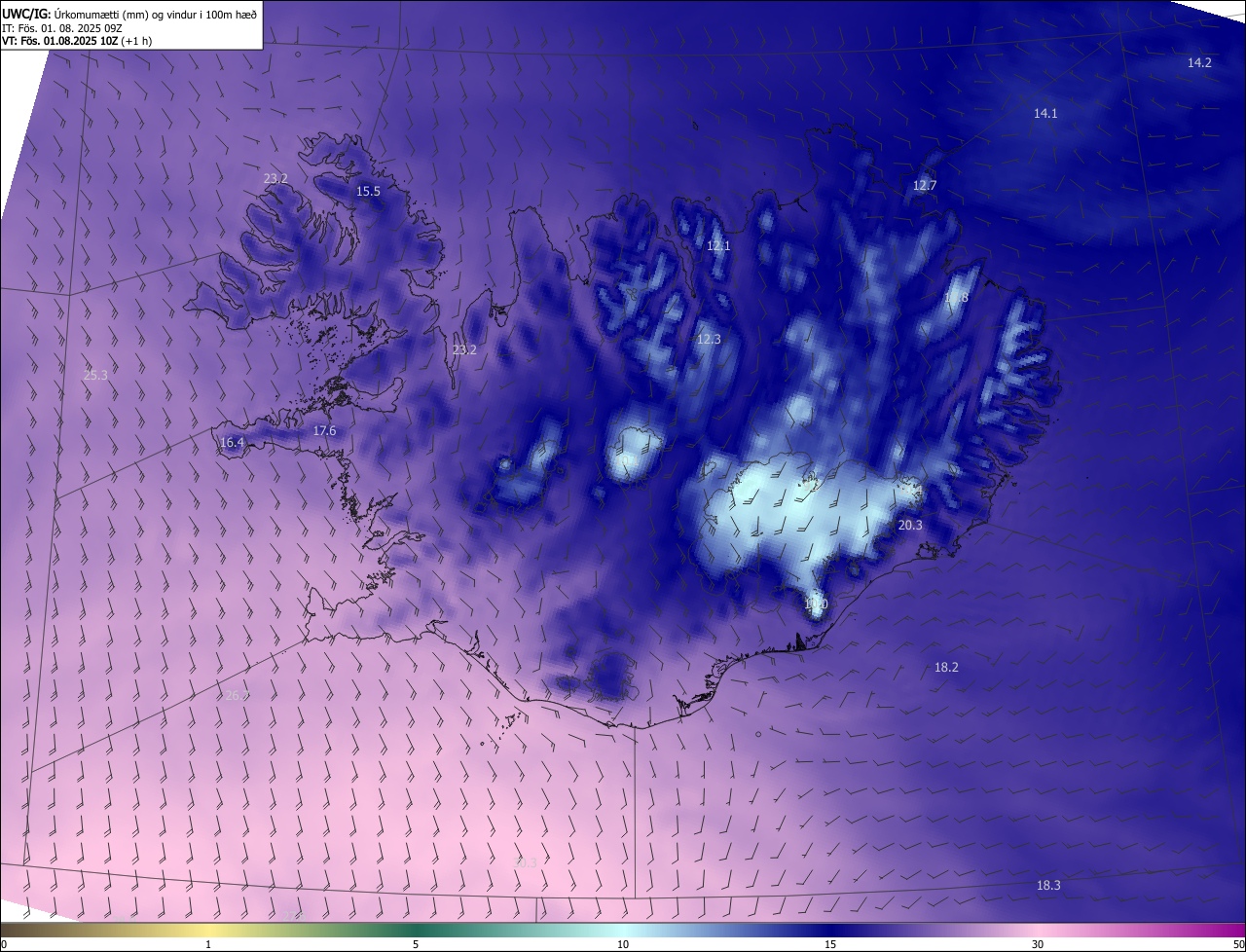The width and height of the screenshot is (1246, 952).
Task: Click the 12.1 value on the map
Action: pyautogui.click(x=718, y=246)
